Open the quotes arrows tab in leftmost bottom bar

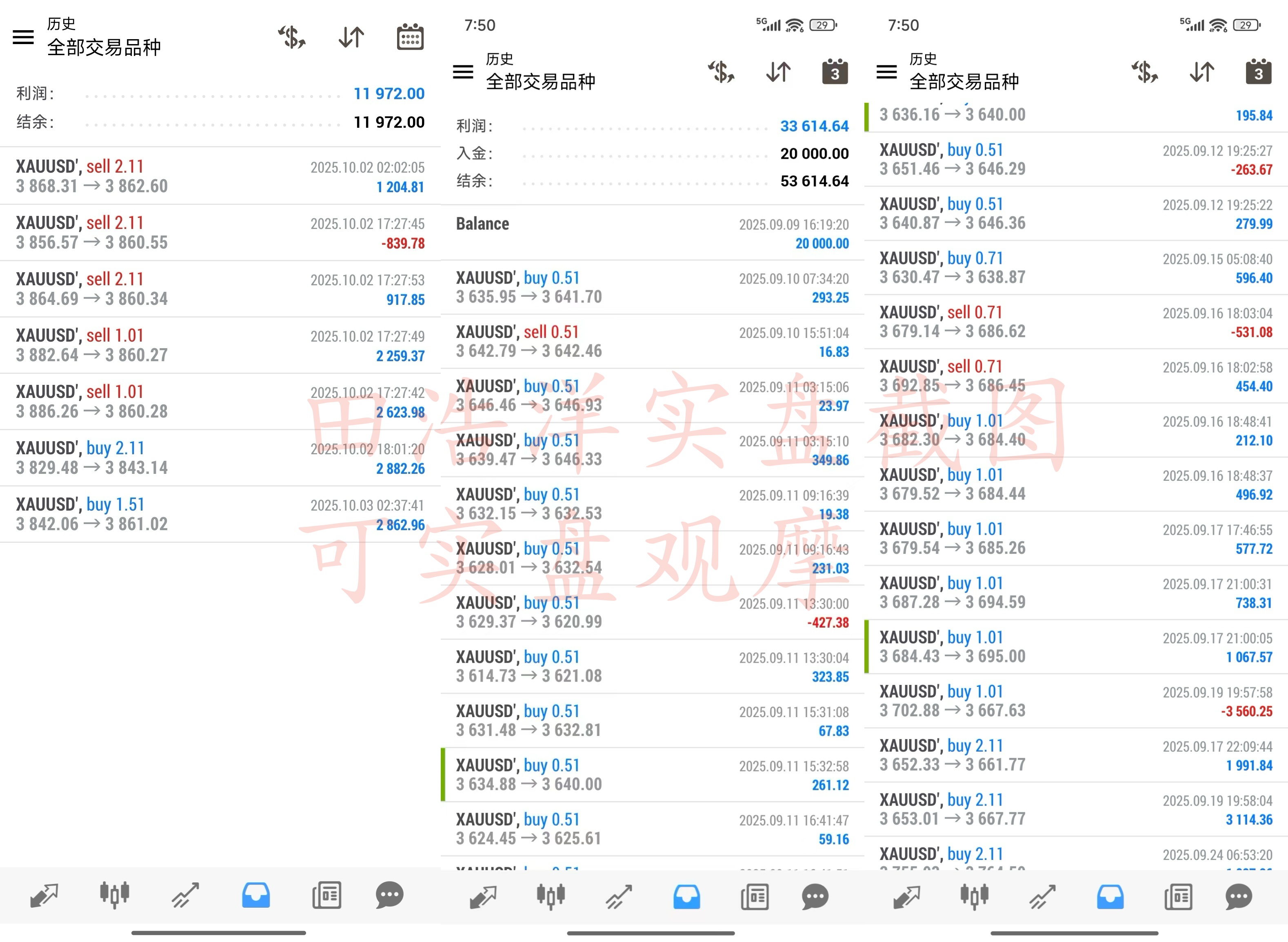click(x=44, y=895)
